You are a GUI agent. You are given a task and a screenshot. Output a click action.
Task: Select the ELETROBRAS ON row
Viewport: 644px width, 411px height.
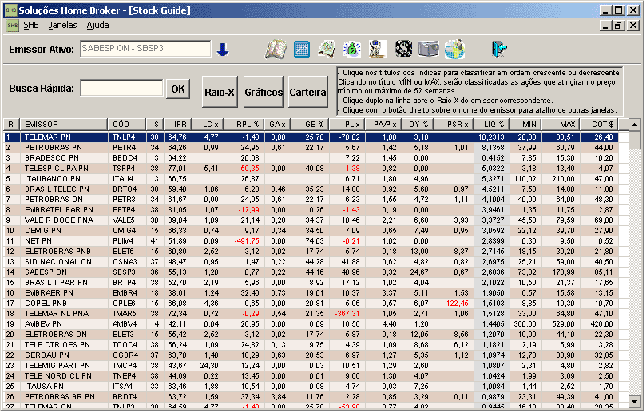pos(311,335)
